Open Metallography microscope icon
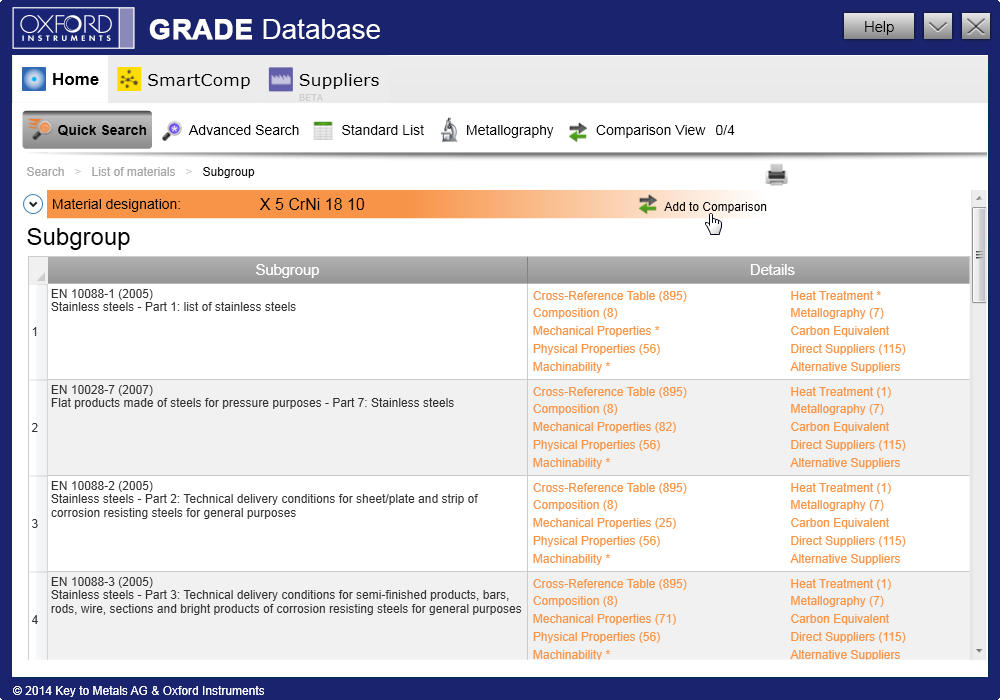 click(449, 130)
